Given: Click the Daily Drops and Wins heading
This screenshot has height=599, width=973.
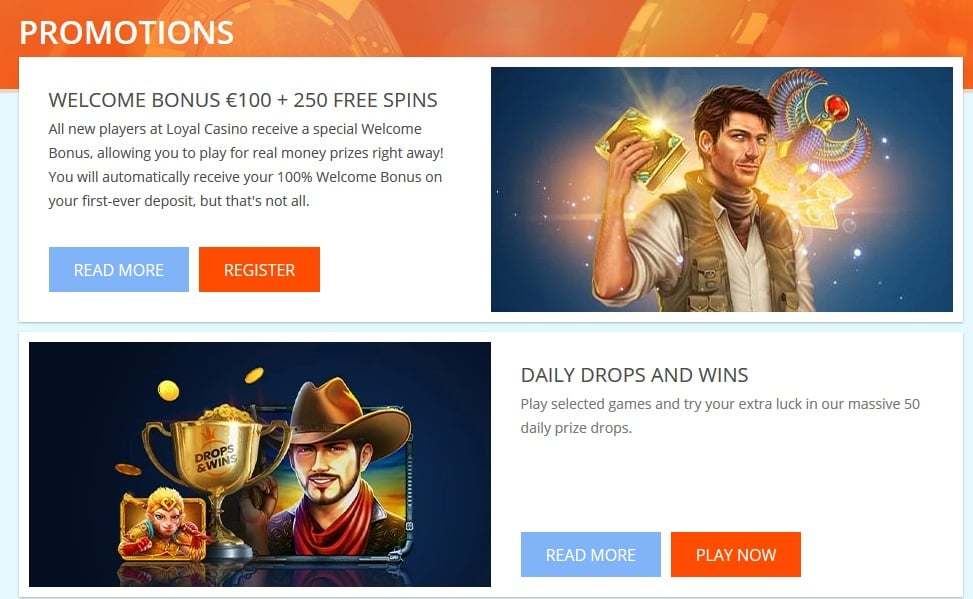Looking at the screenshot, I should [x=634, y=375].
